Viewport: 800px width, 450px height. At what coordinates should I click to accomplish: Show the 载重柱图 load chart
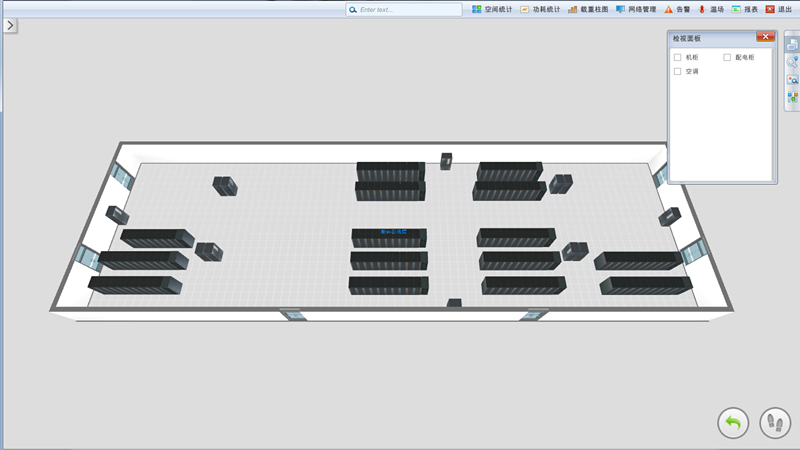[x=588, y=9]
